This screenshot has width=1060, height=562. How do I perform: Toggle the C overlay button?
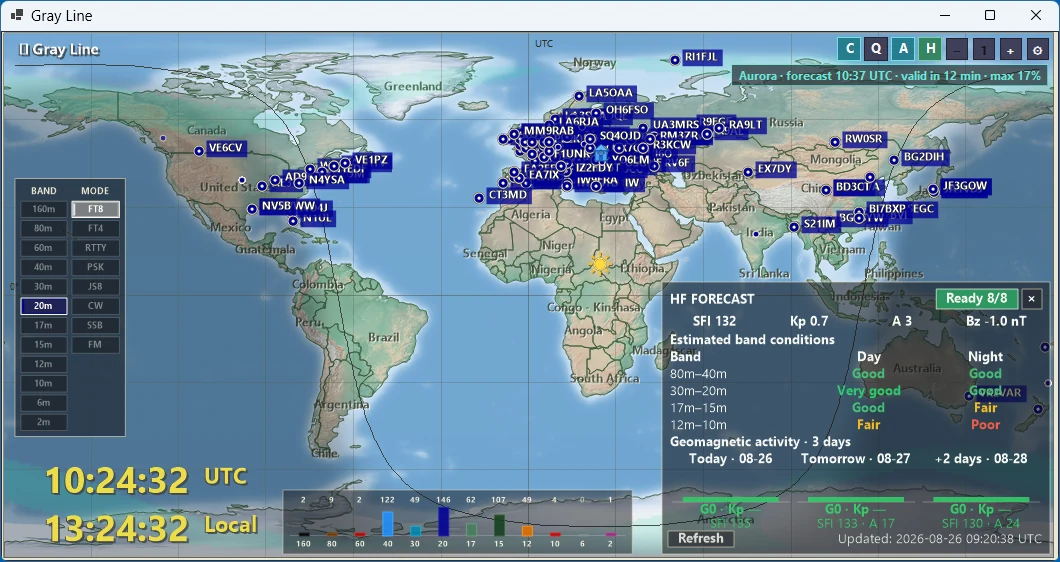pos(849,49)
